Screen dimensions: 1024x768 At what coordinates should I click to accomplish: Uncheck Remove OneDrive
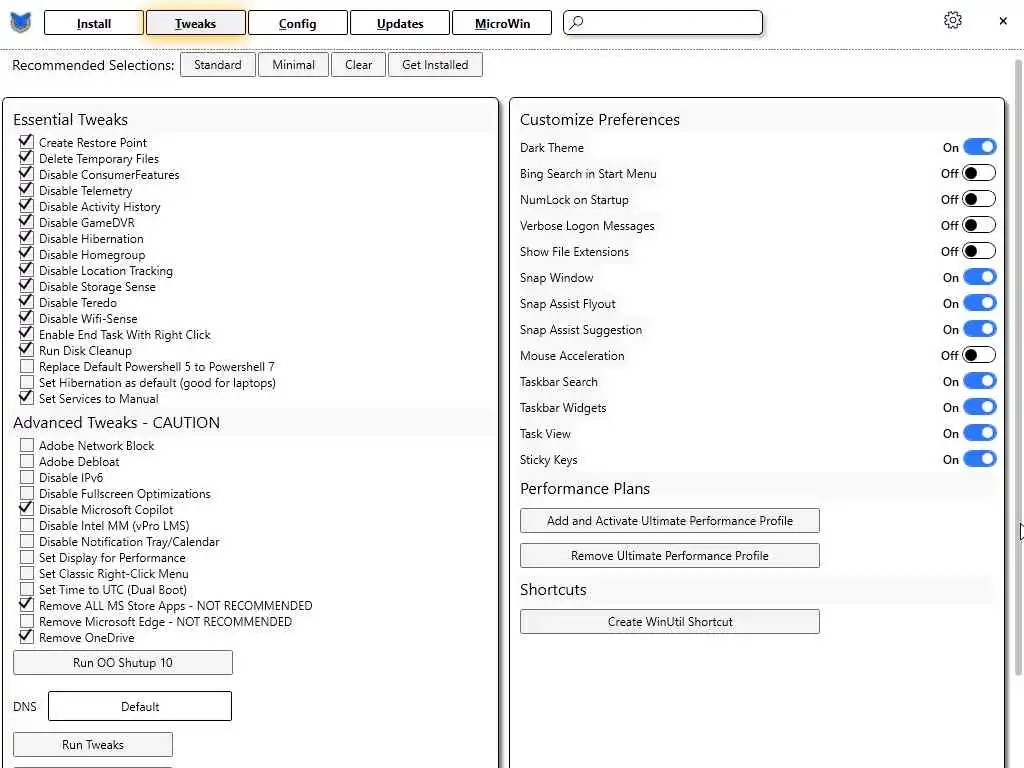26,637
